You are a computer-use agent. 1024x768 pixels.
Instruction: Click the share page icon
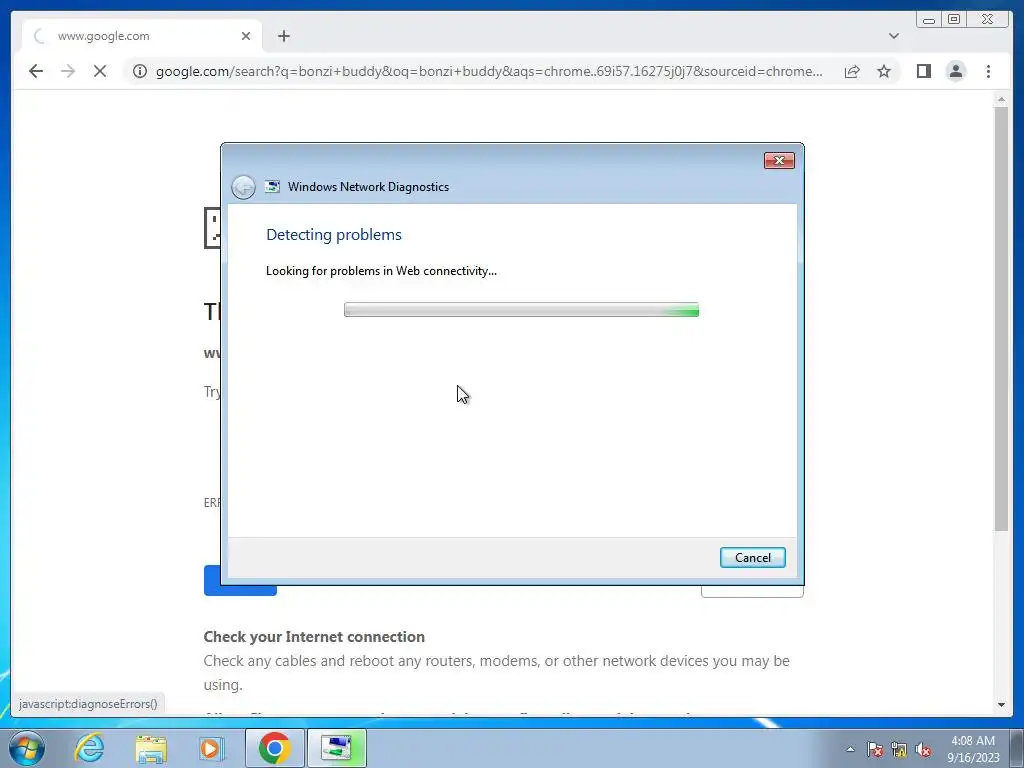852,71
